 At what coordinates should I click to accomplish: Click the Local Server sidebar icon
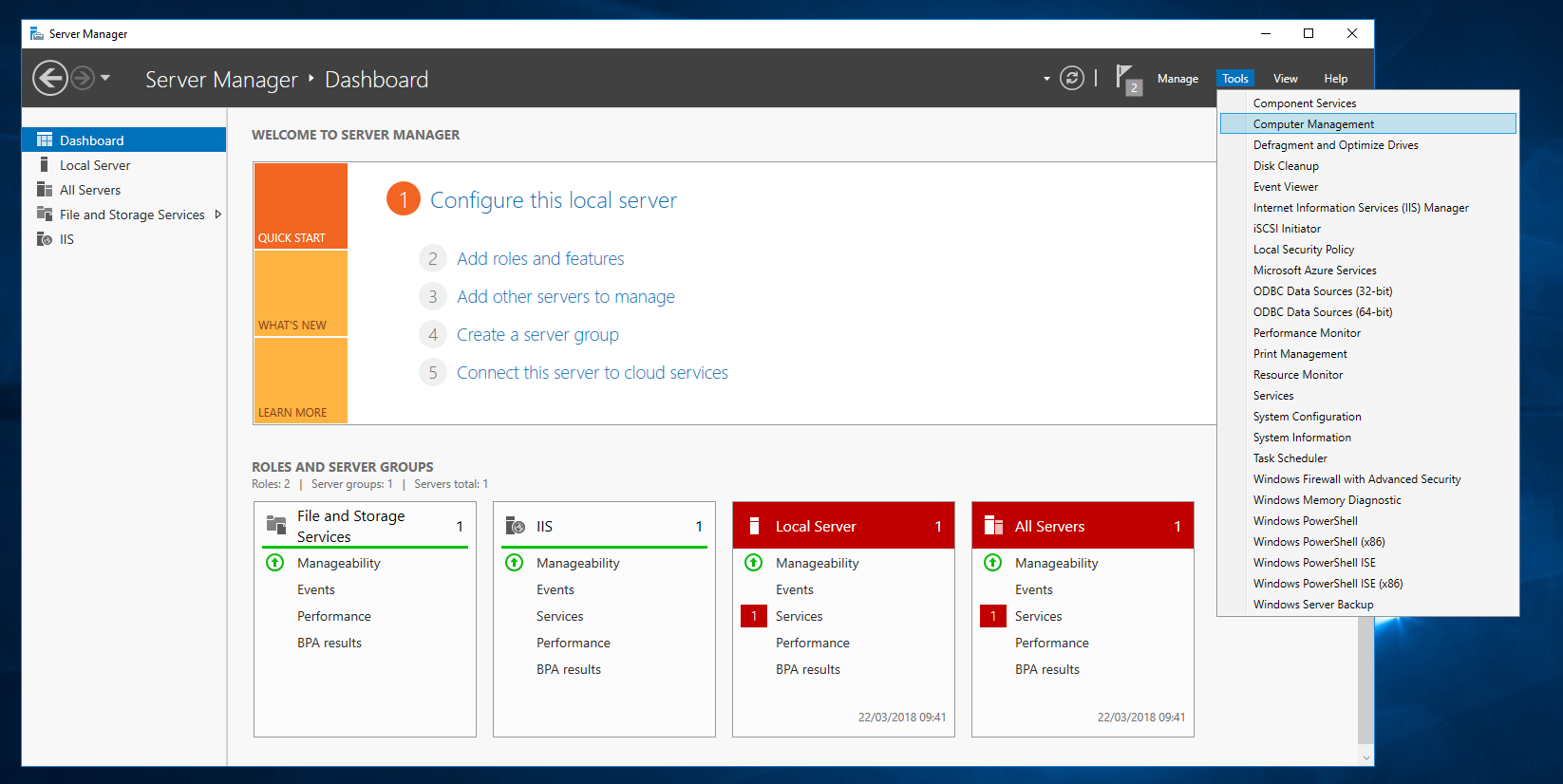45,164
